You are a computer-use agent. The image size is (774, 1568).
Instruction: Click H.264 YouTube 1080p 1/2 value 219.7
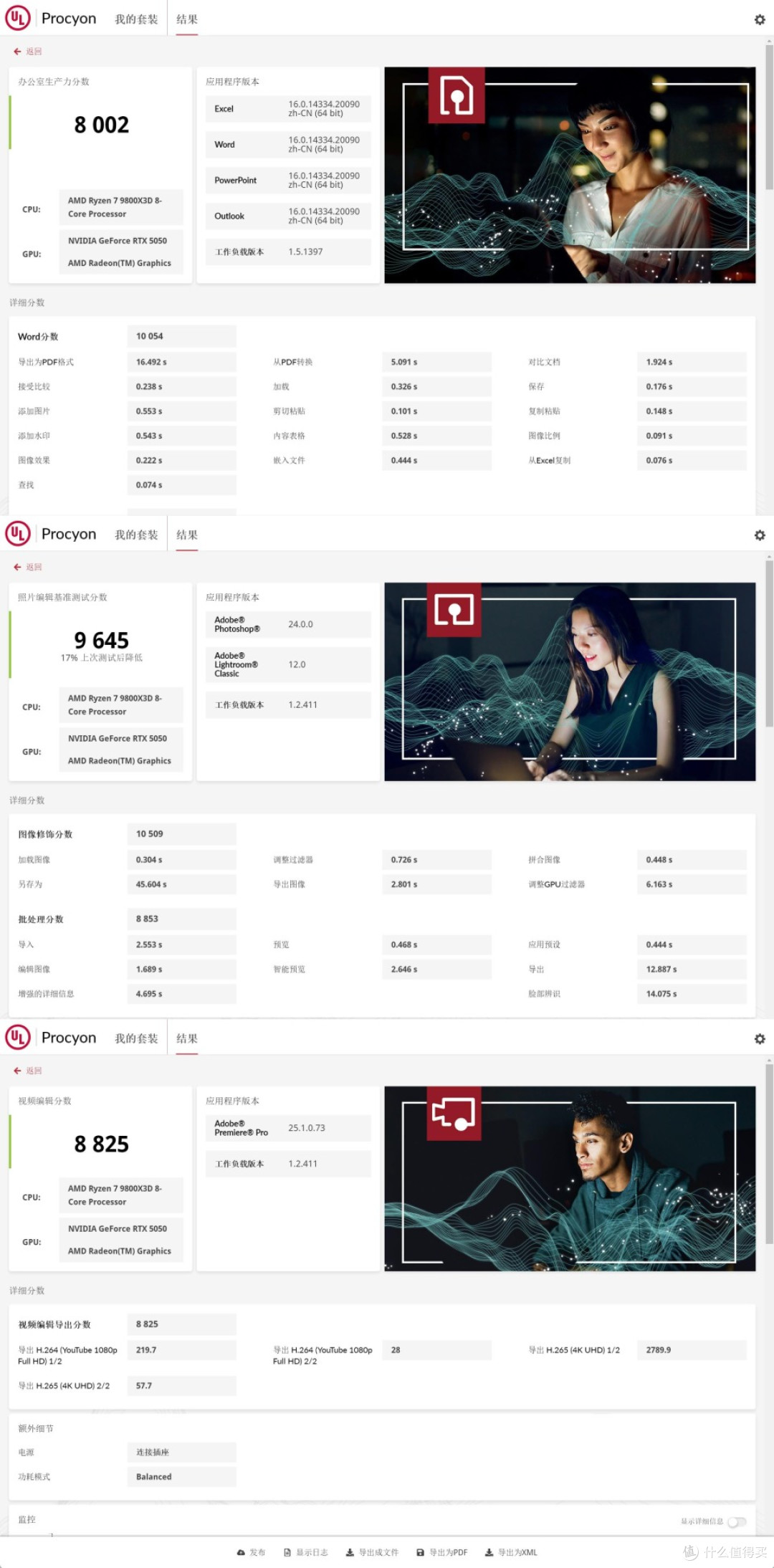(x=181, y=1350)
